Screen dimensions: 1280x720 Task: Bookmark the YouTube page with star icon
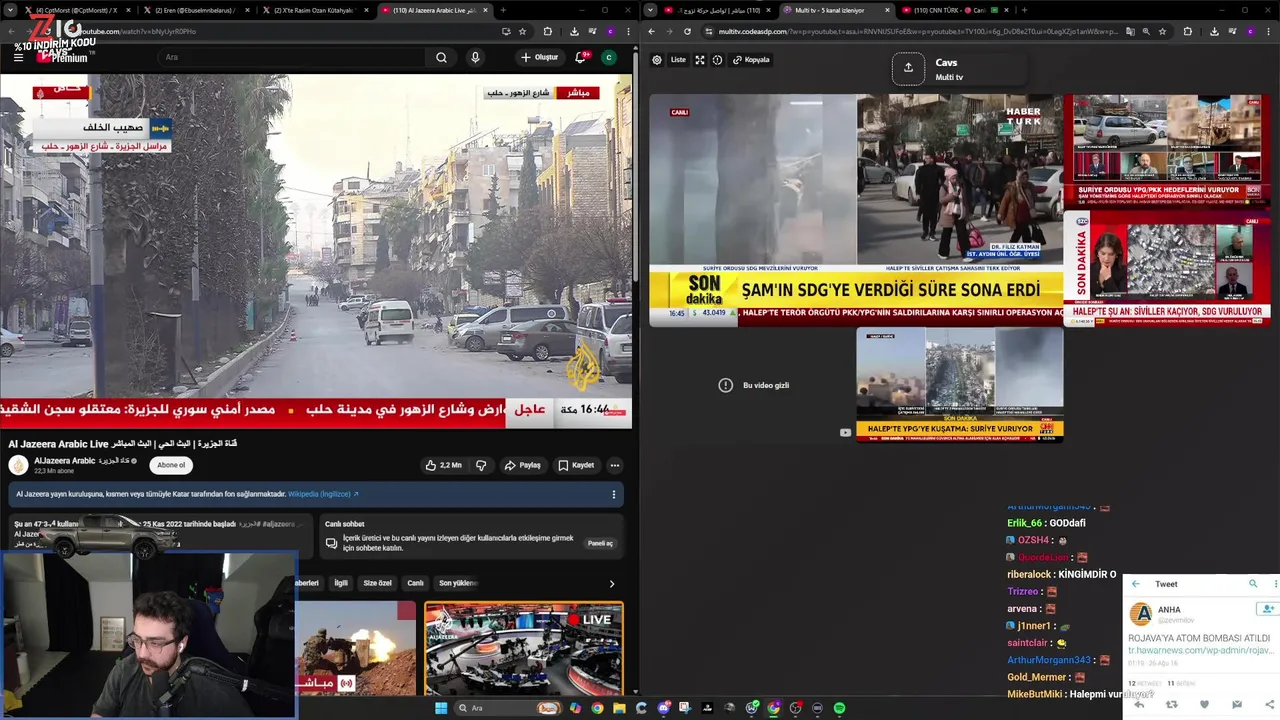tap(522, 31)
